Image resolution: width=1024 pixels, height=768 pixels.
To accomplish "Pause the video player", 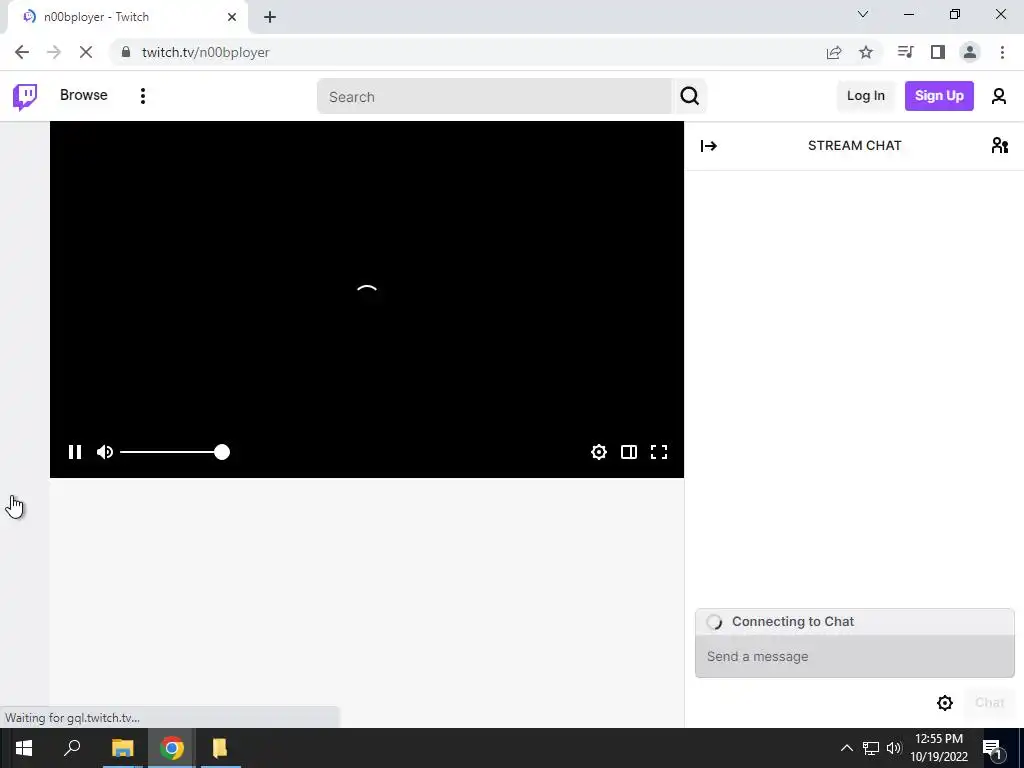I will [x=75, y=452].
